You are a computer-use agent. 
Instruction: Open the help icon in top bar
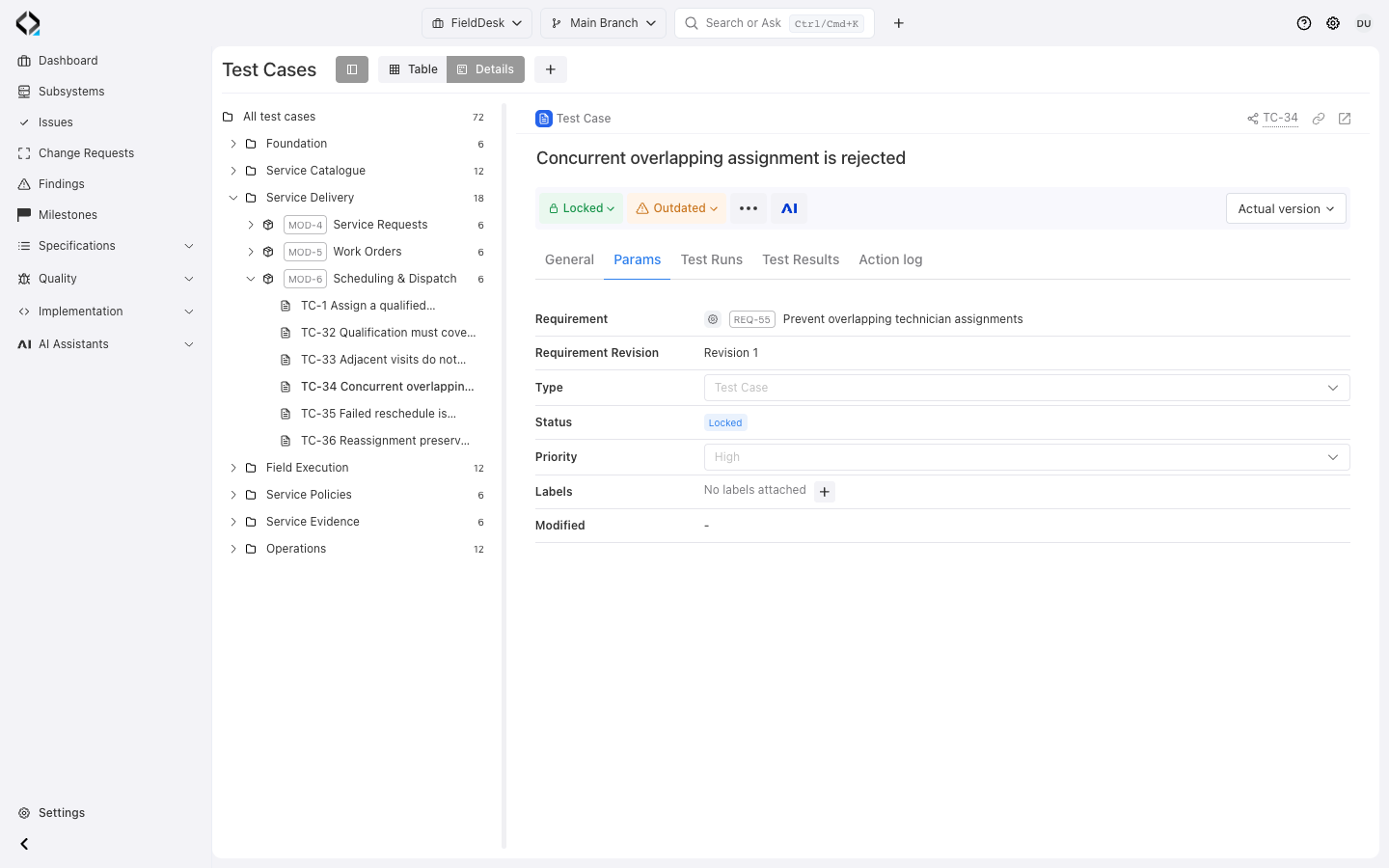1304,23
